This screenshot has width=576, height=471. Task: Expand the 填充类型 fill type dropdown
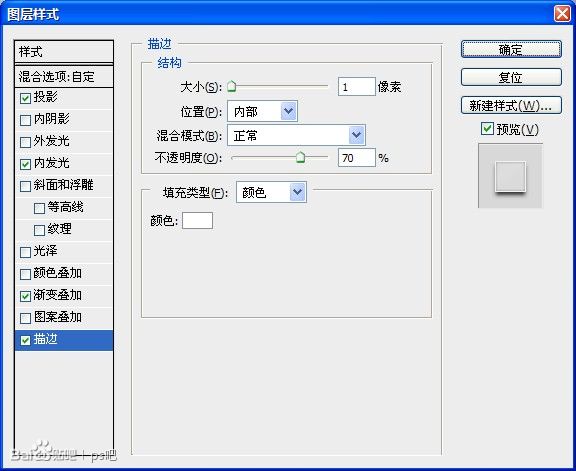click(x=271, y=192)
